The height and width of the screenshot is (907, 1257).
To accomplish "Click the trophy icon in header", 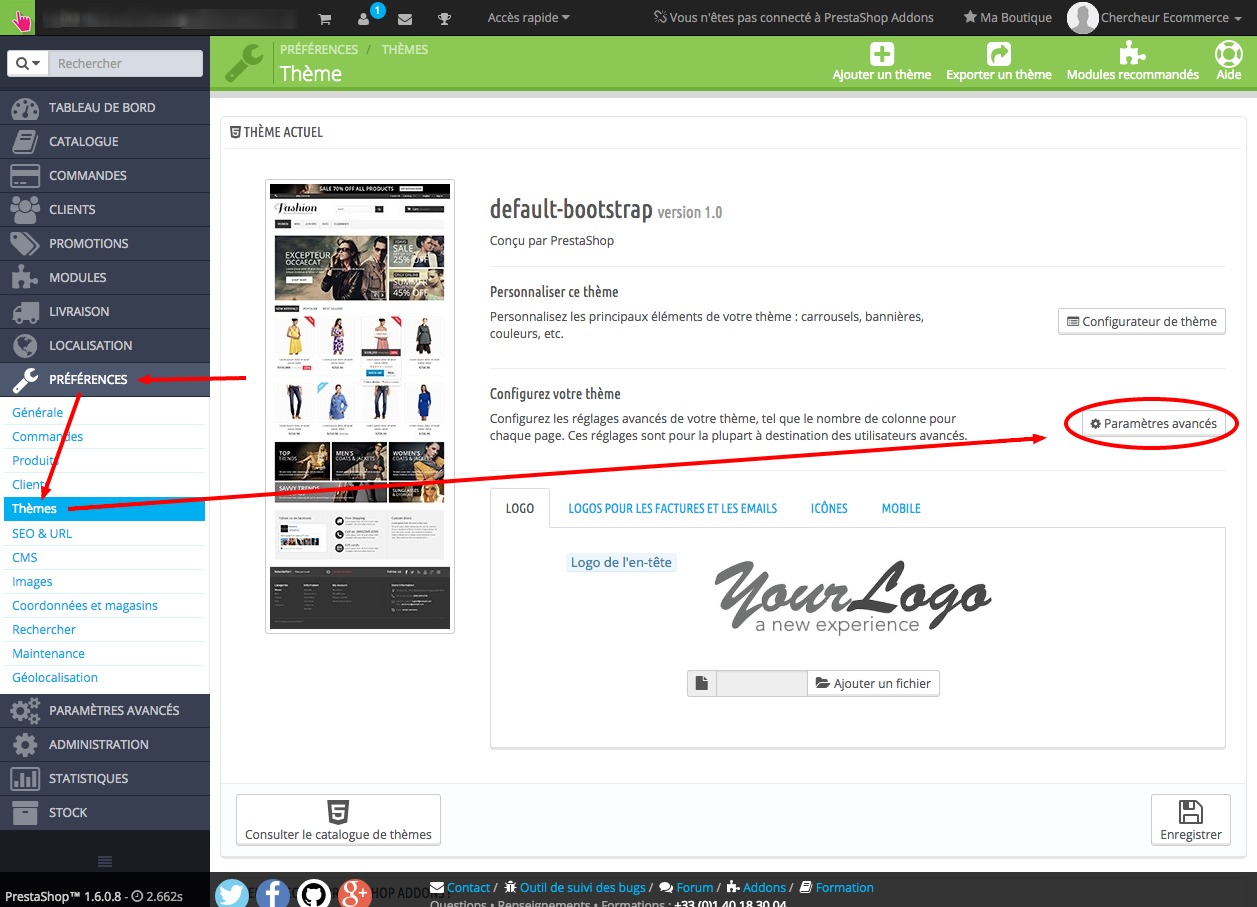I will pos(445,18).
